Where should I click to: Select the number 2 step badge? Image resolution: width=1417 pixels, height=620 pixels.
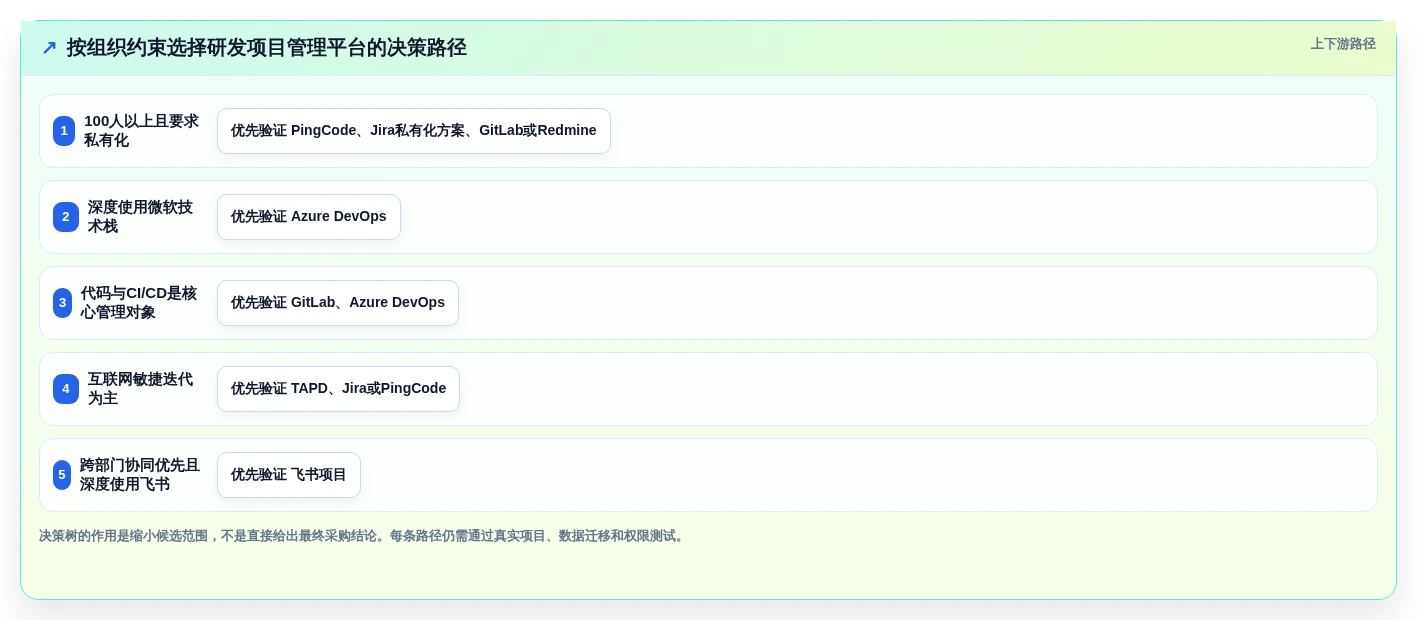(66, 217)
